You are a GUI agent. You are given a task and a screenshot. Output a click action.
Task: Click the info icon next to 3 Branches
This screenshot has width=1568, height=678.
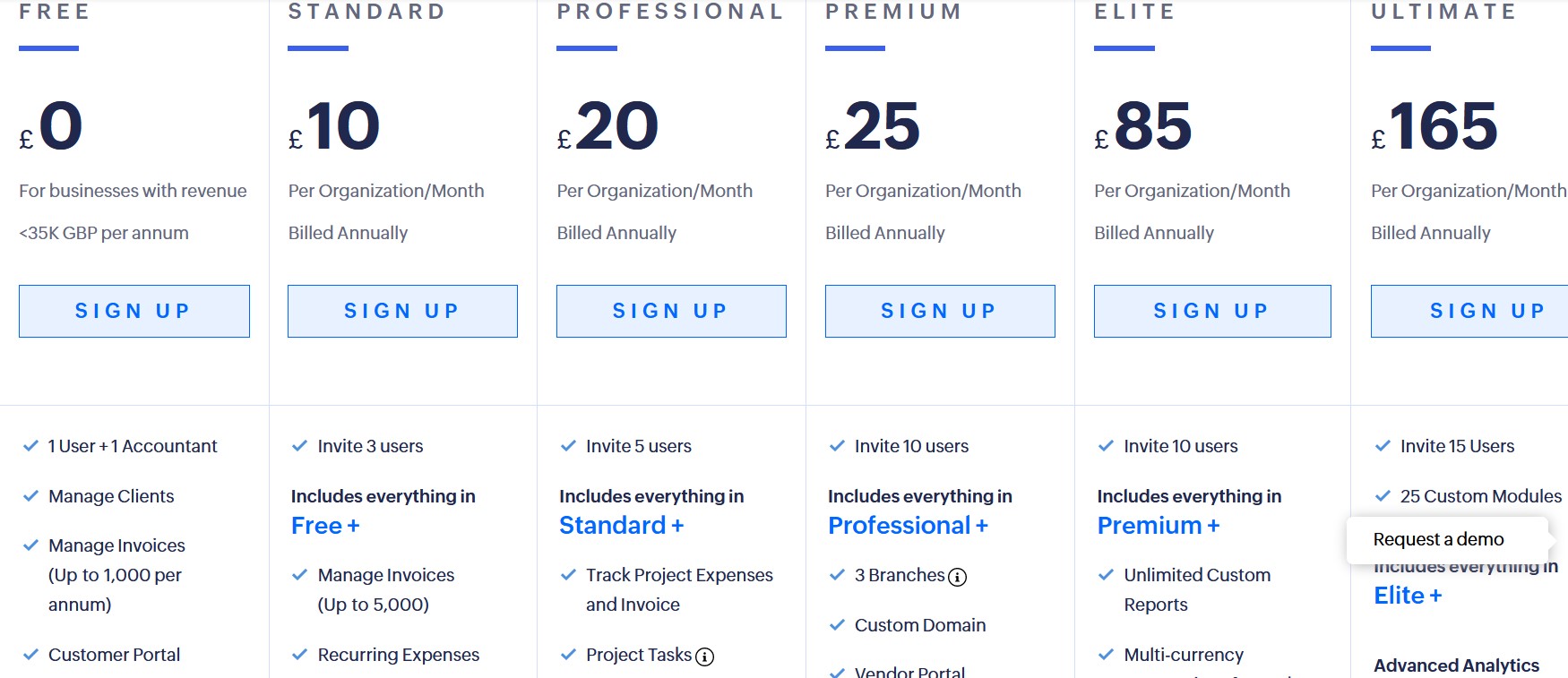click(959, 578)
